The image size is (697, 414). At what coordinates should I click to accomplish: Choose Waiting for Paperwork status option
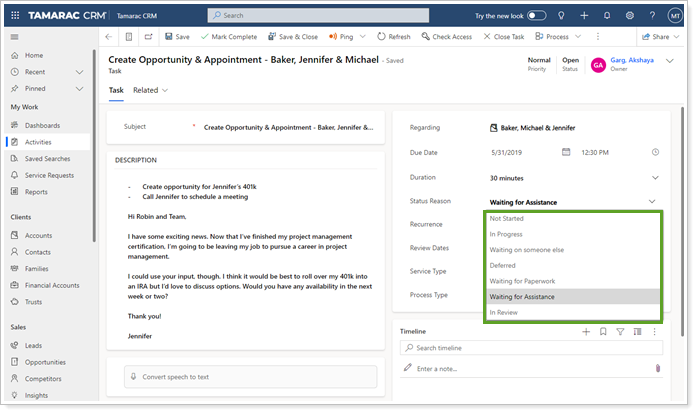click(522, 281)
